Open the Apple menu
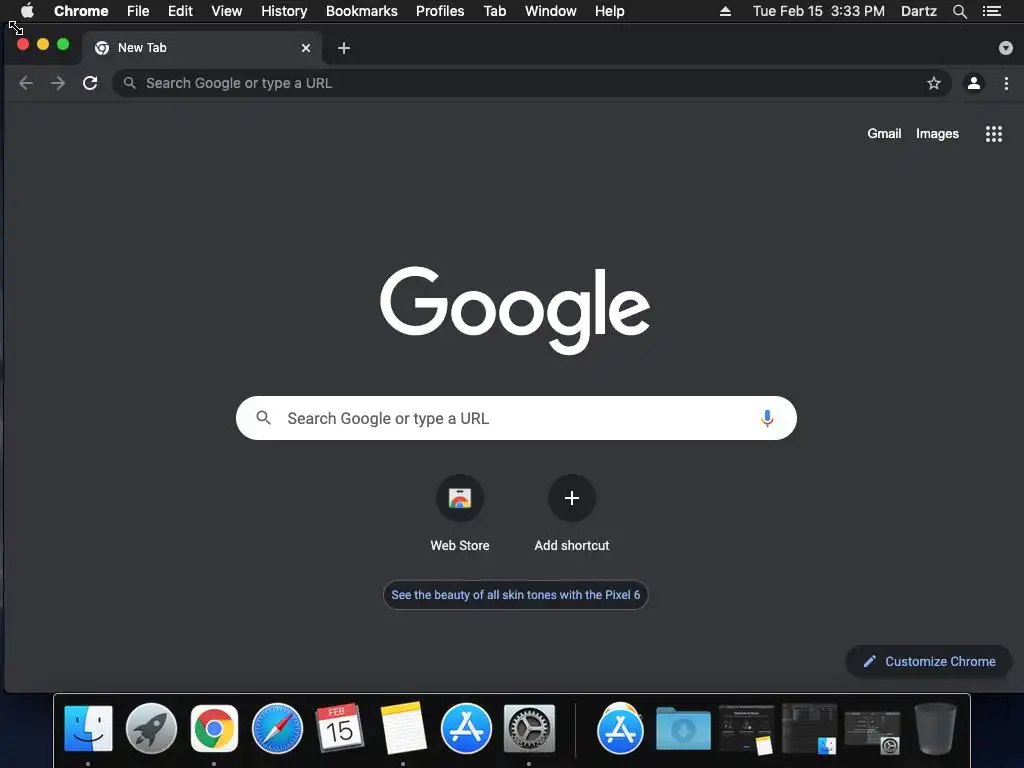This screenshot has width=1024, height=768. click(27, 11)
